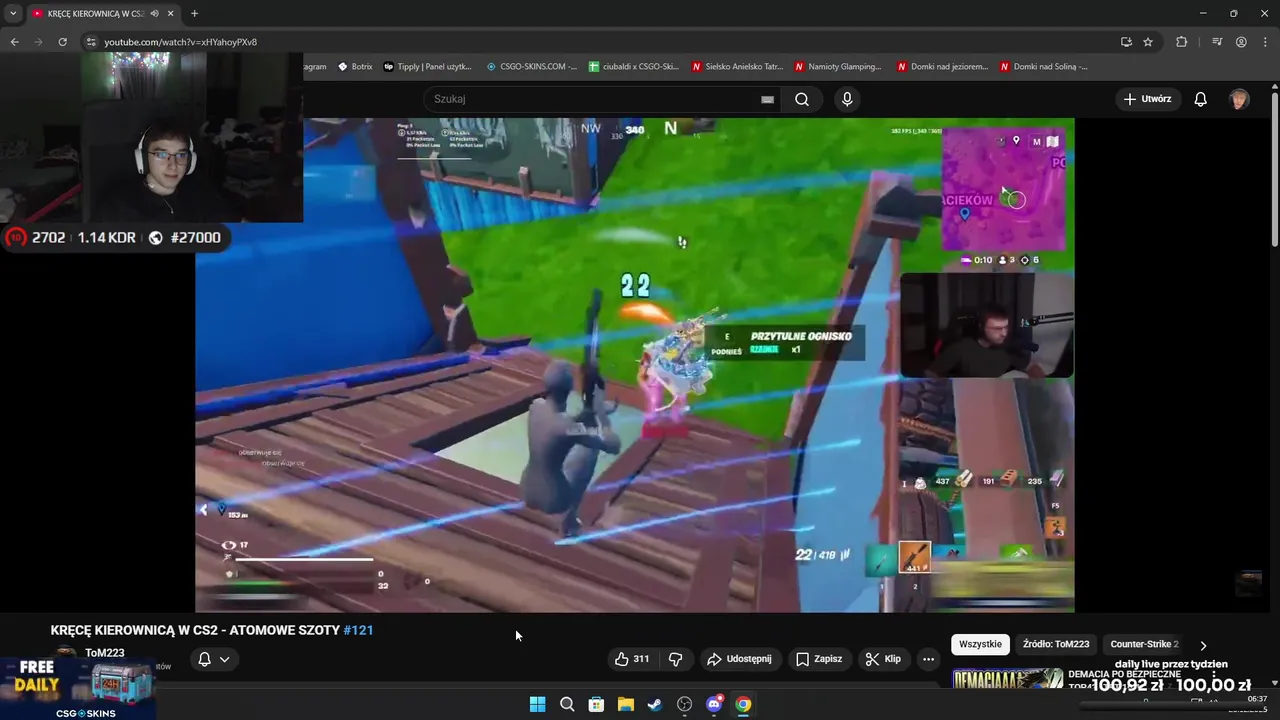View site information icon in address bar

[x=90, y=42]
